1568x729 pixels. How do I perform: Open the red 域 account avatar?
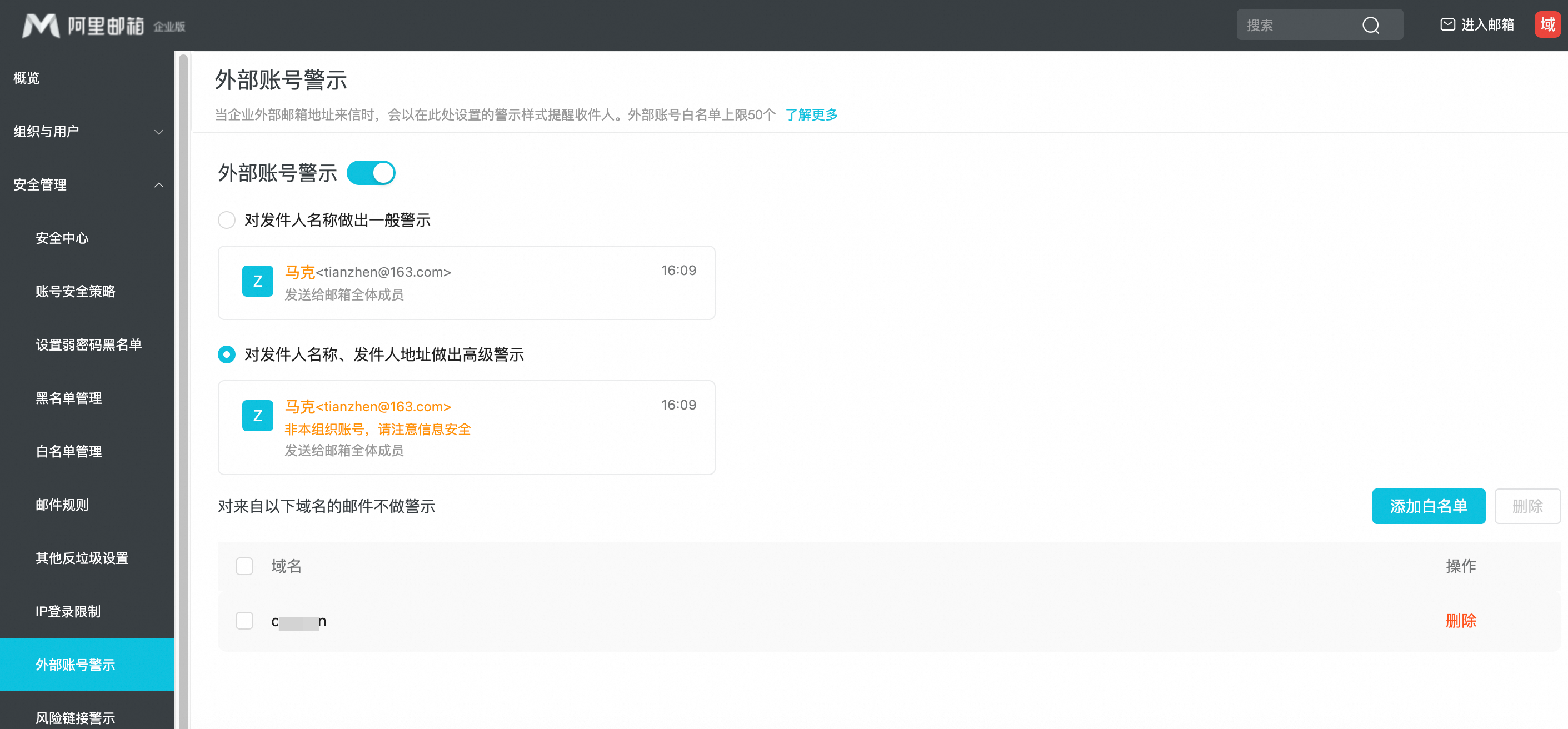click(x=1547, y=24)
